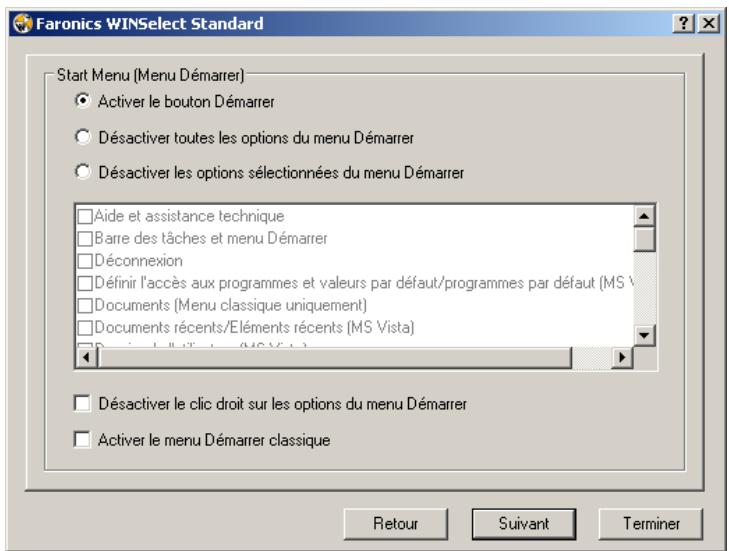The image size is (729, 551).
Task: Click the list's scroll left arrow
Action: tap(86, 358)
